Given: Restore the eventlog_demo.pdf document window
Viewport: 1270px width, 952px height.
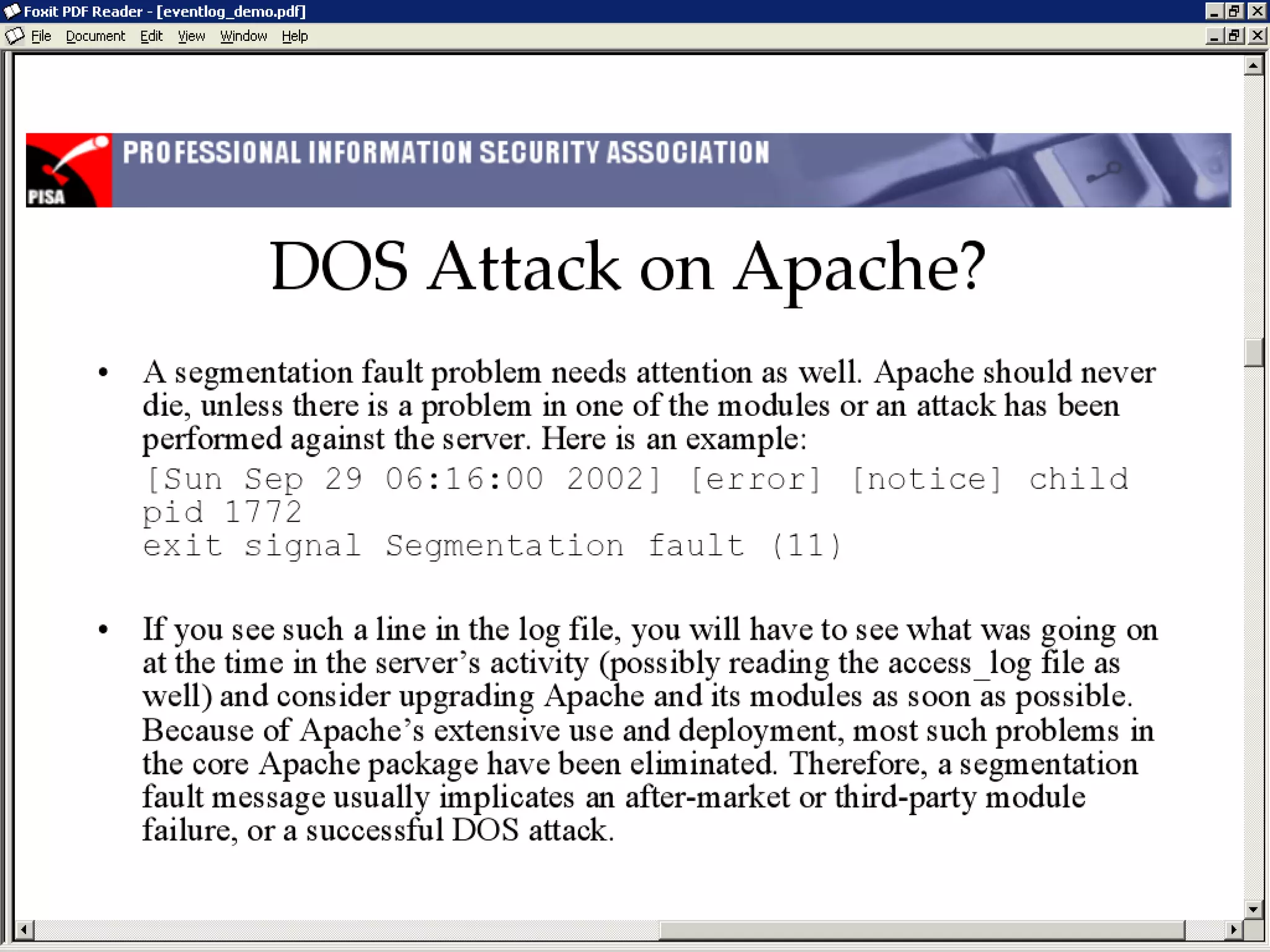Looking at the screenshot, I should pos(1235,36).
